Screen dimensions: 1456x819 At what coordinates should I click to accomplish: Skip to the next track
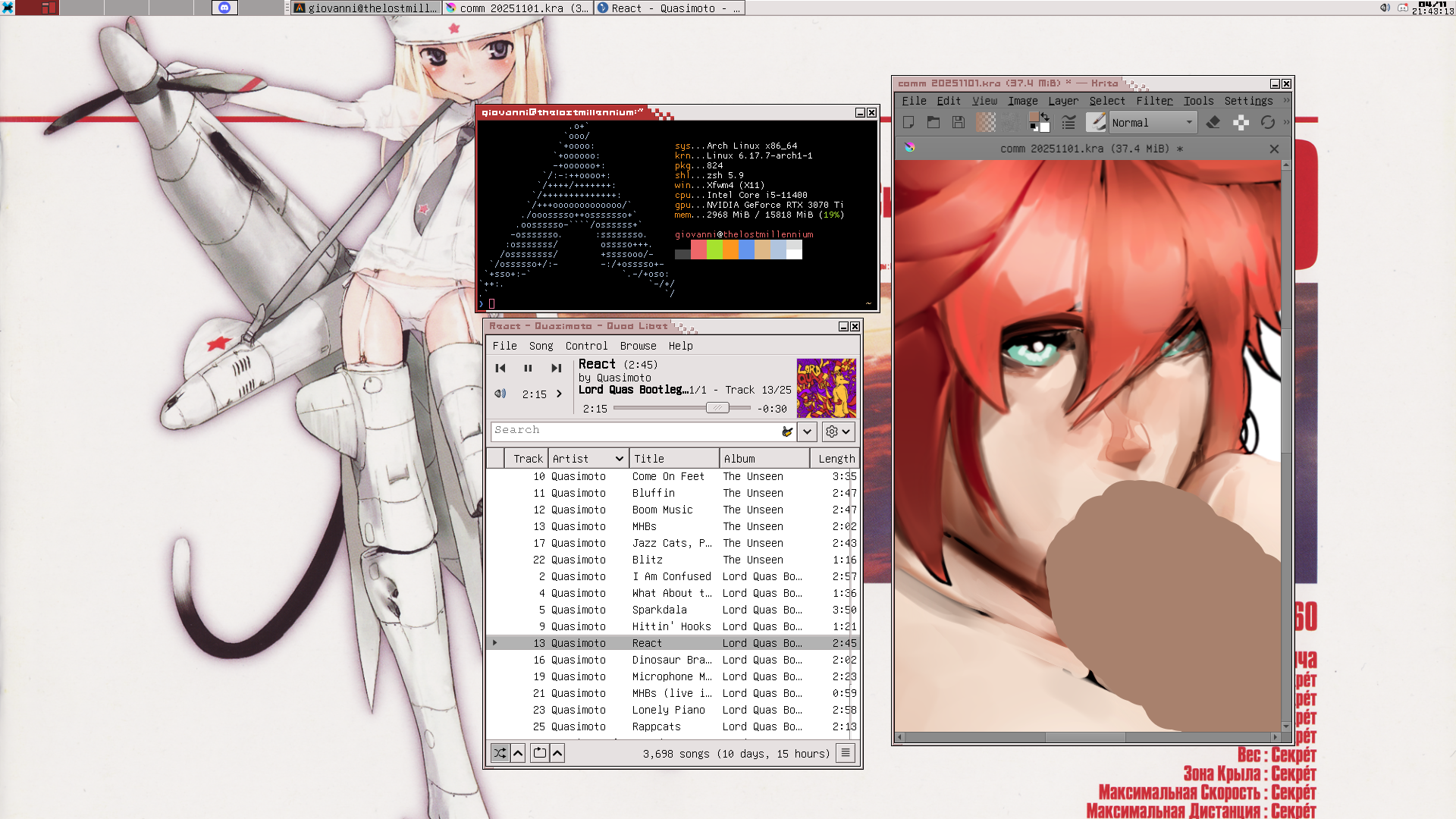[556, 368]
